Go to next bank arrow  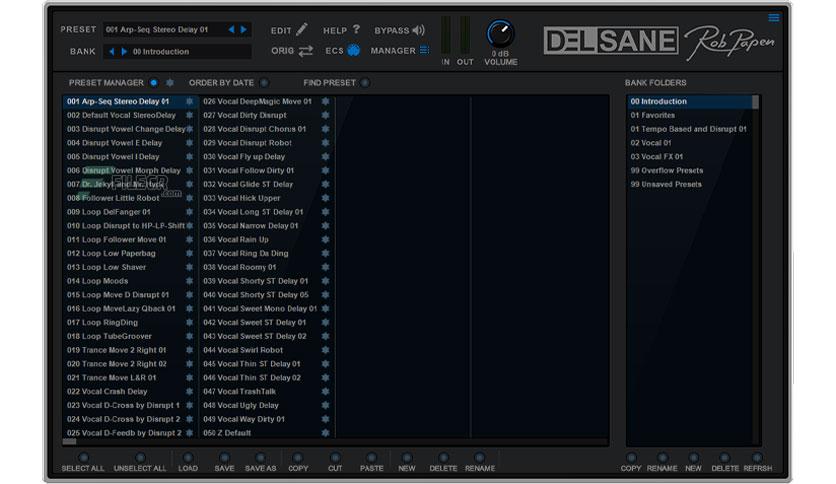(124, 52)
